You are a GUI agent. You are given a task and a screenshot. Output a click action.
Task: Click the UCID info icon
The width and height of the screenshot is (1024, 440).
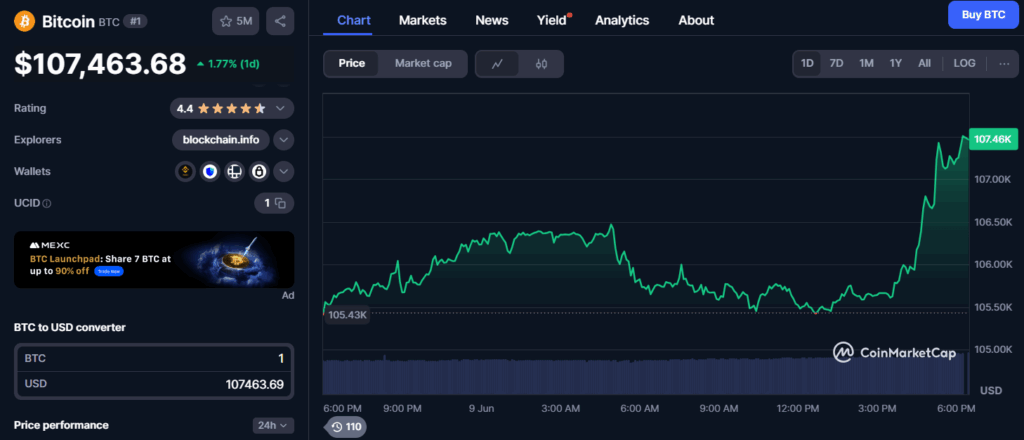tap(47, 203)
